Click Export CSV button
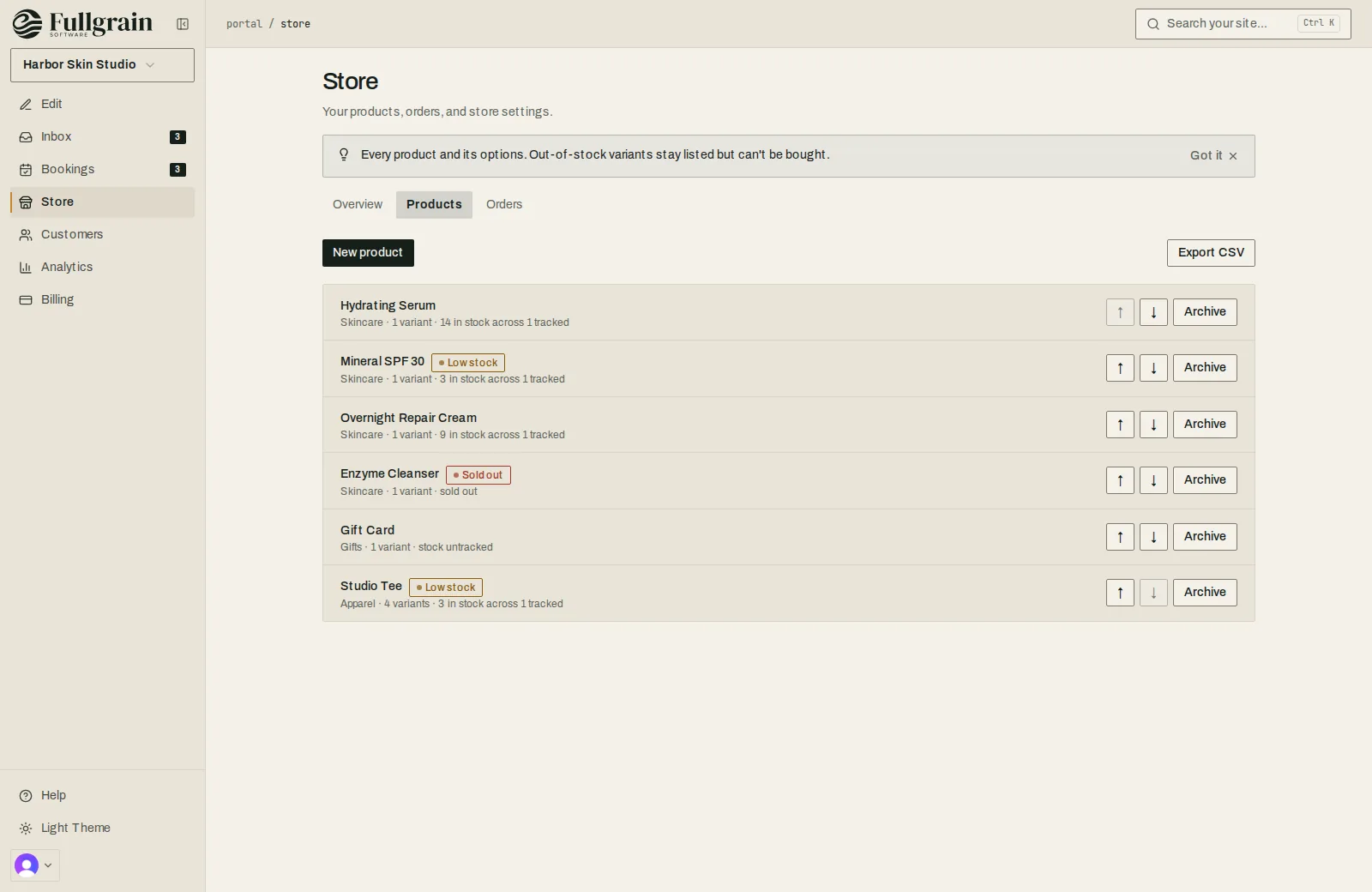Viewport: 1372px width, 892px height. point(1211,253)
